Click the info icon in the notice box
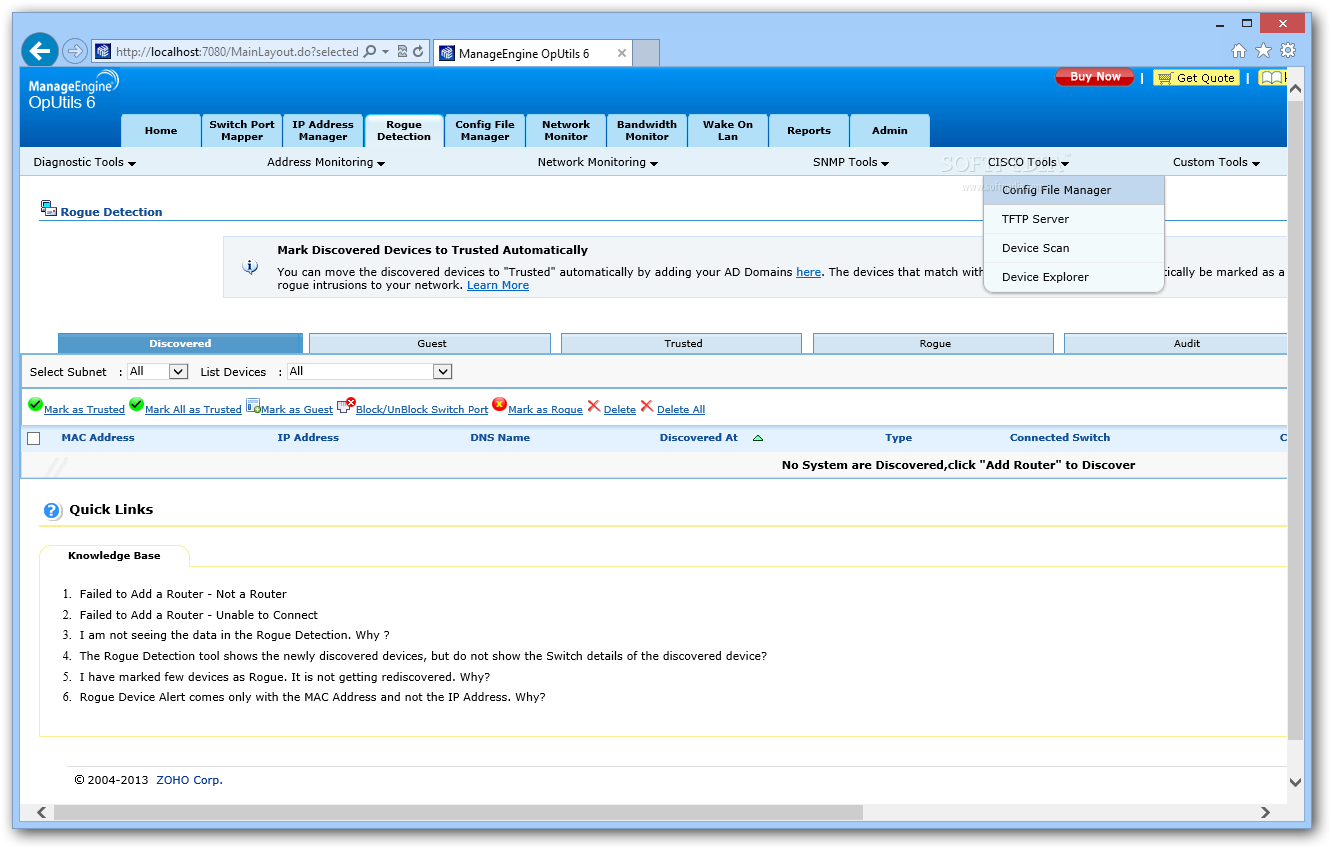 (250, 267)
